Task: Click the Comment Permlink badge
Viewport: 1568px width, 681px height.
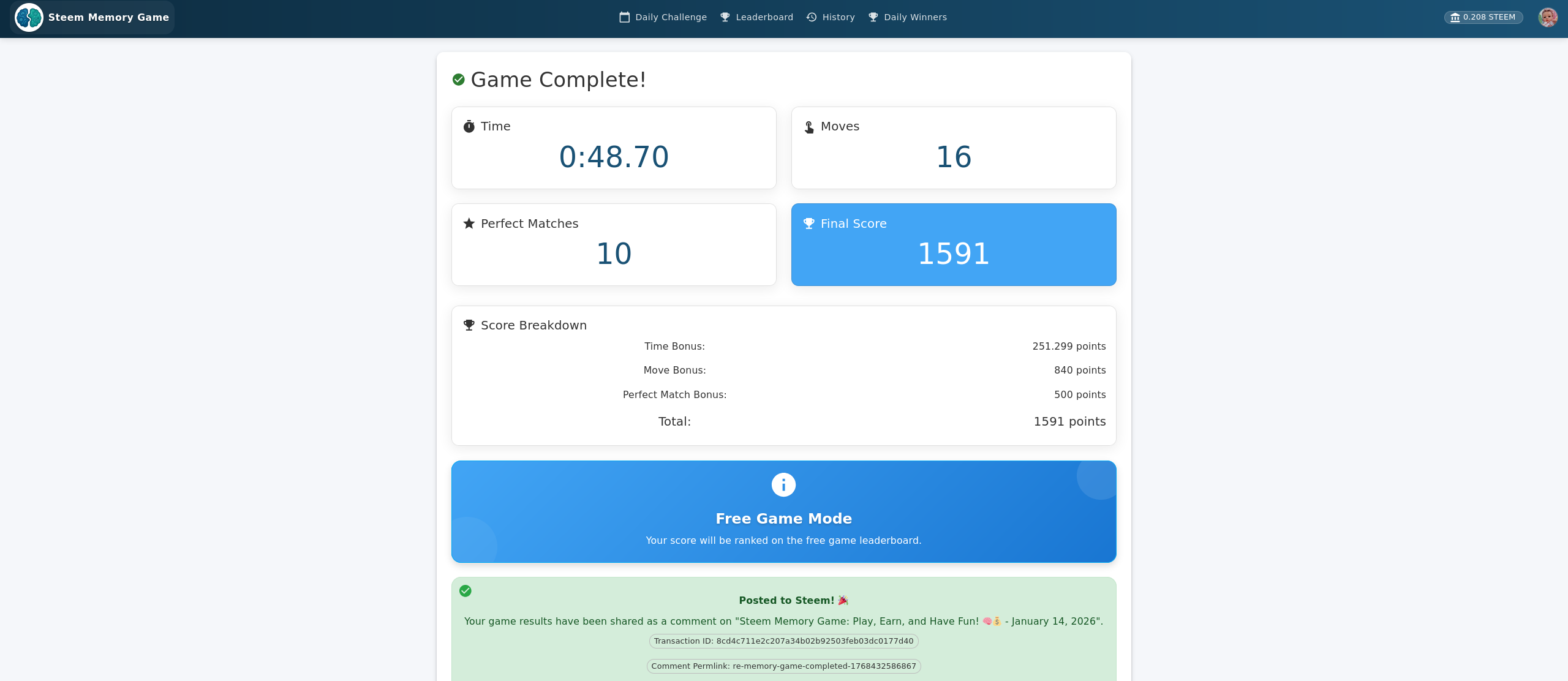Action: coord(784,666)
